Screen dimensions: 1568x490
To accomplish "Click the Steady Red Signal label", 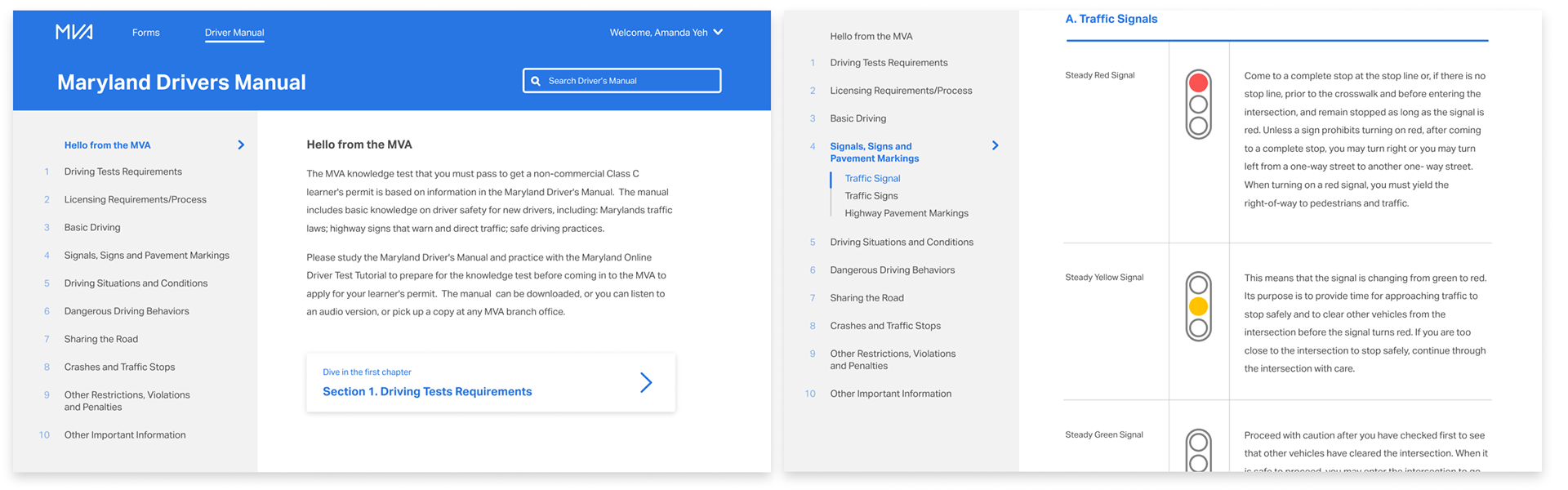I will point(1100,75).
